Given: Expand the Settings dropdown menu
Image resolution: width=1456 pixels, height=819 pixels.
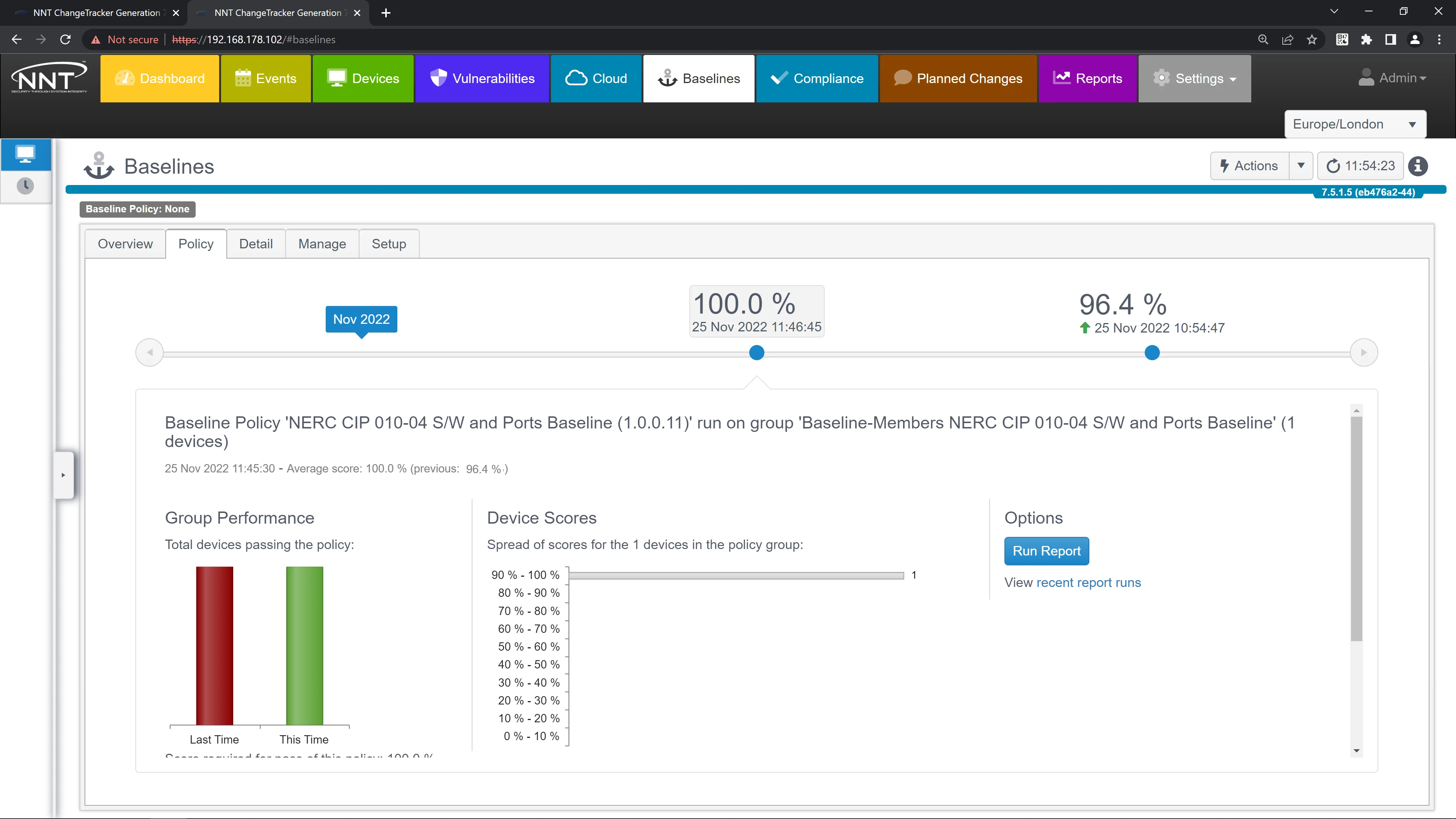Looking at the screenshot, I should tap(1194, 78).
